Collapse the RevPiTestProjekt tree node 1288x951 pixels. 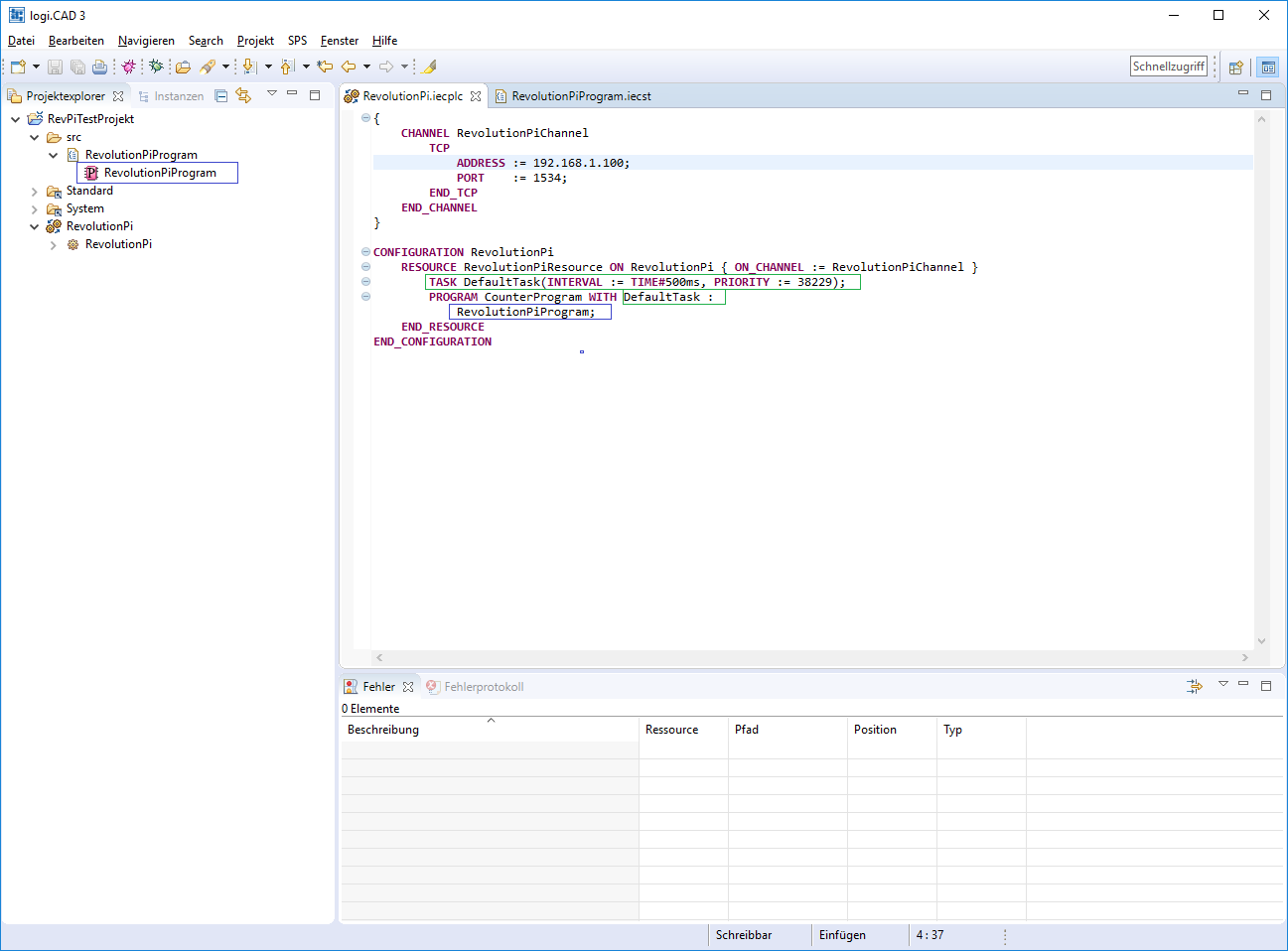[16, 119]
